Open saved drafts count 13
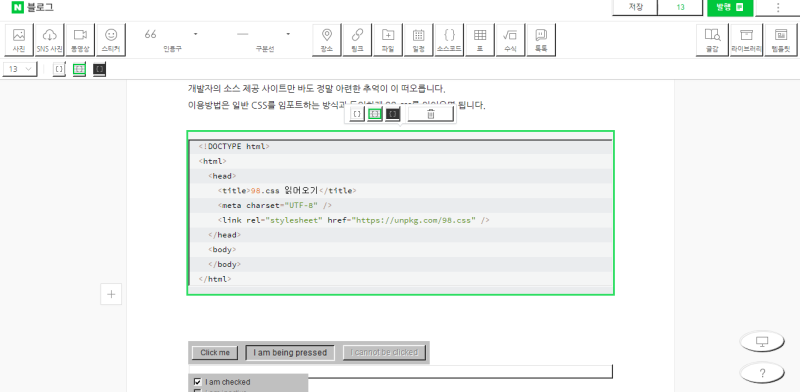This screenshot has height=392, width=800. 680,7
